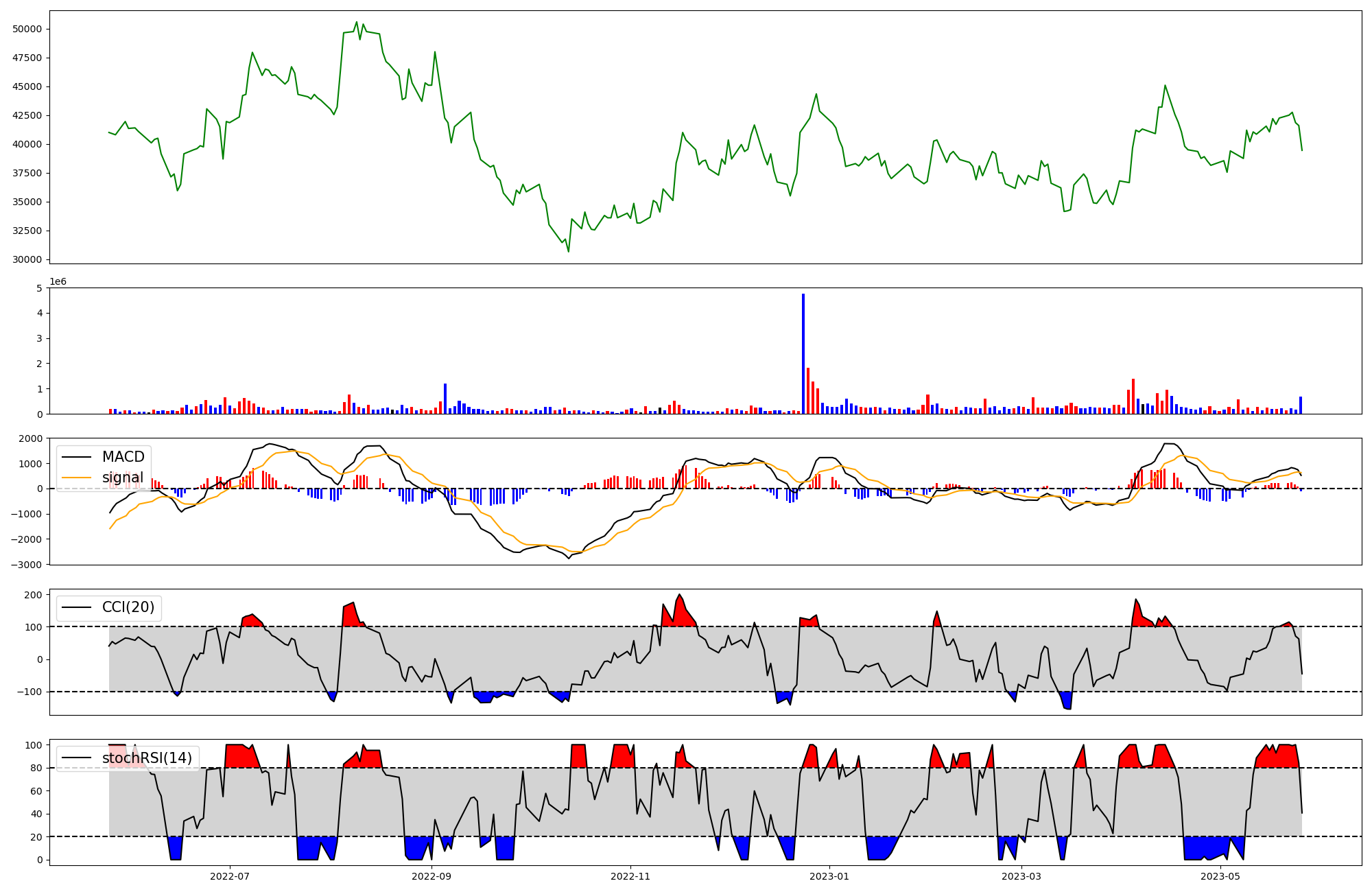Click the 2022-09 date tick label
Image resolution: width=1372 pixels, height=892 pixels.
431,876
